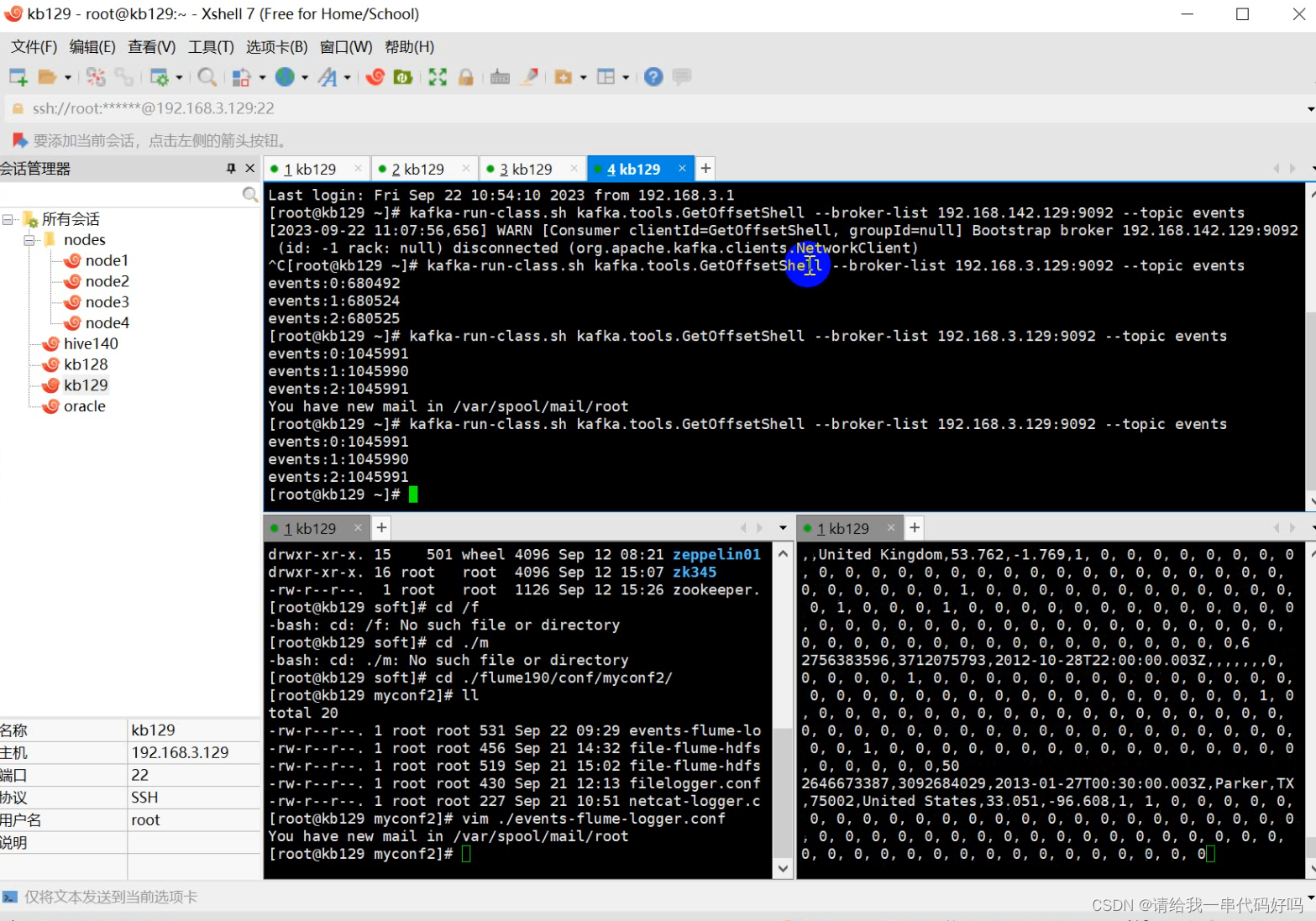Pin the 会话管理器 panel
Viewport: 1316px width, 921px height.
pyautogui.click(x=231, y=169)
